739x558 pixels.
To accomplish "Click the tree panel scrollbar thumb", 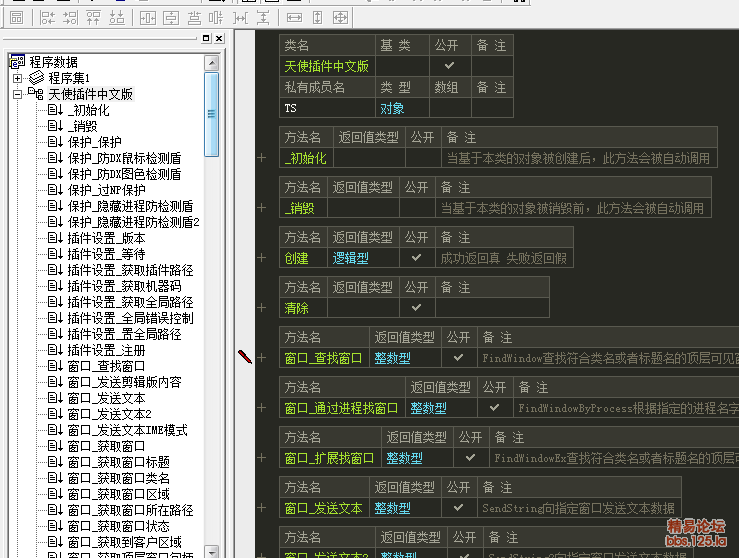I will (x=212, y=114).
